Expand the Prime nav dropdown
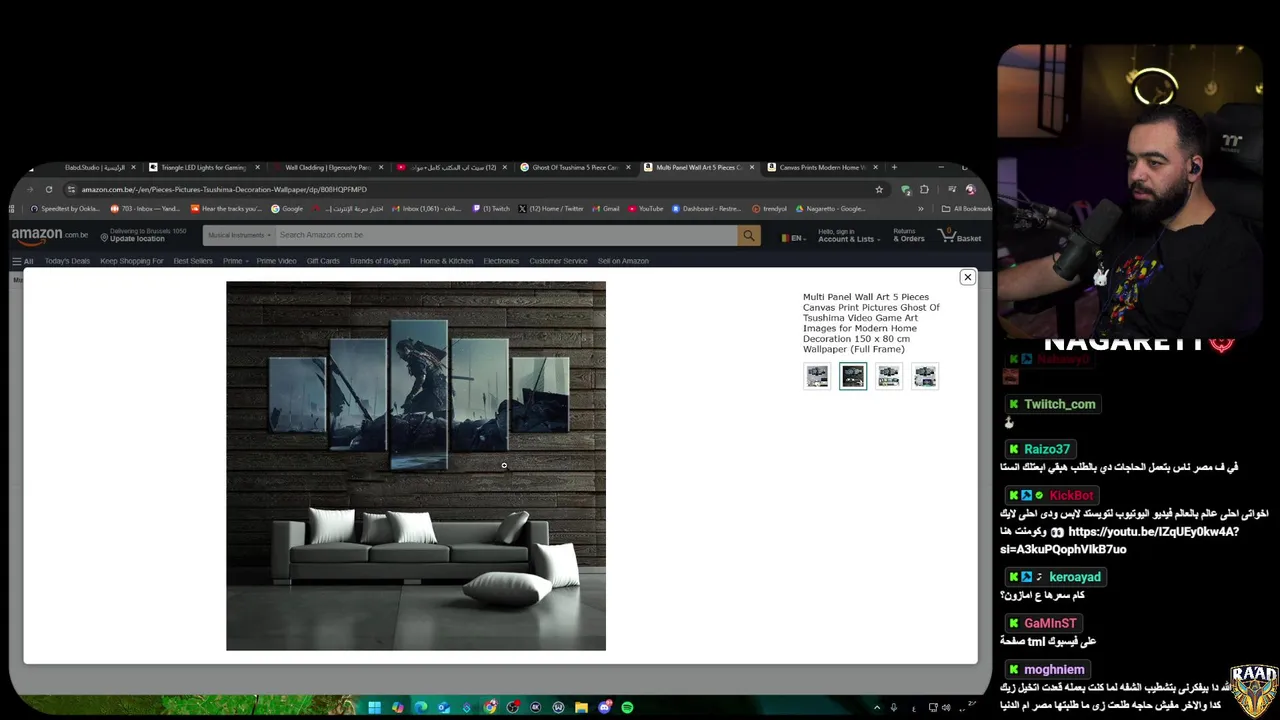 235,261
